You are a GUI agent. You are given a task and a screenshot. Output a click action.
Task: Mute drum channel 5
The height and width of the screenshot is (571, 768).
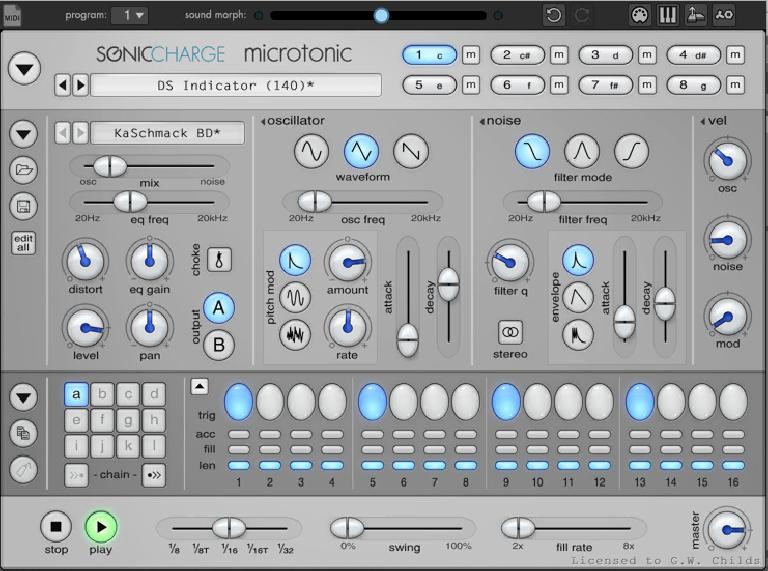(x=471, y=85)
